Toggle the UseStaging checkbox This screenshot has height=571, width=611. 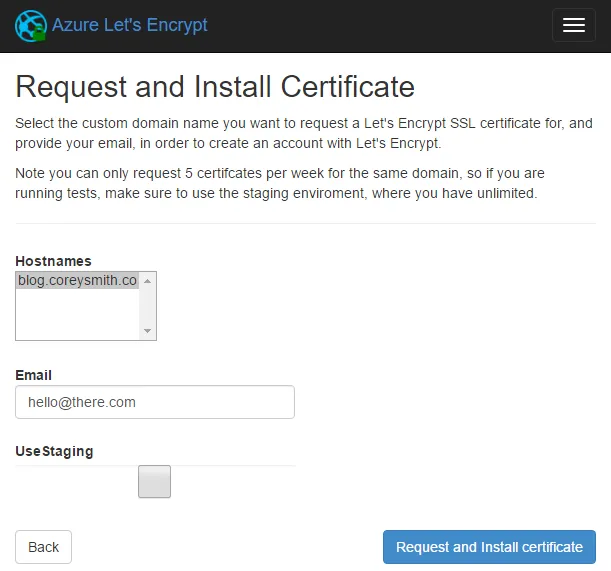154,481
